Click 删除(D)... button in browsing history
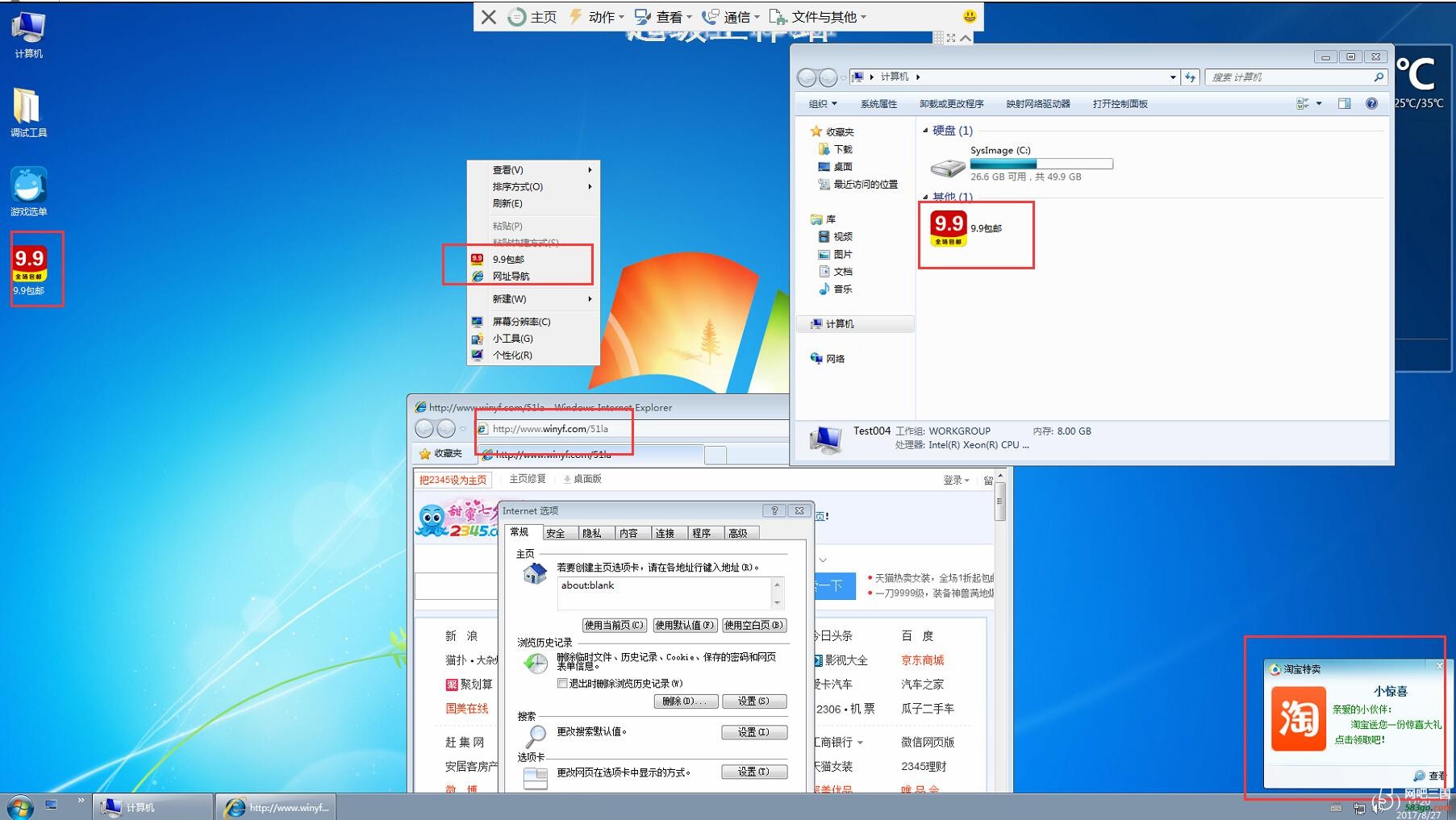 click(x=685, y=701)
